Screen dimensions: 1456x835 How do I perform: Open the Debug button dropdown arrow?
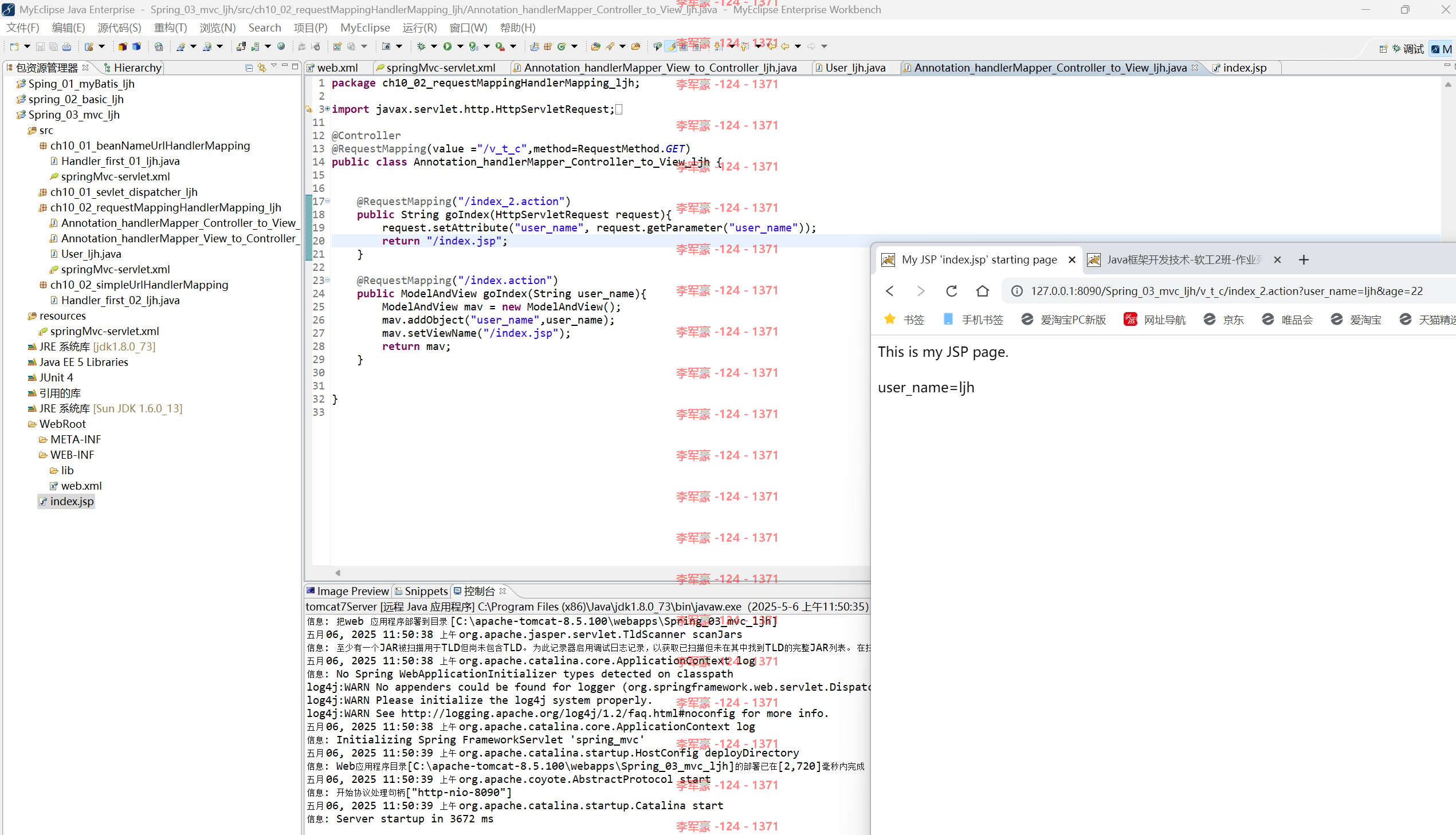tap(434, 46)
